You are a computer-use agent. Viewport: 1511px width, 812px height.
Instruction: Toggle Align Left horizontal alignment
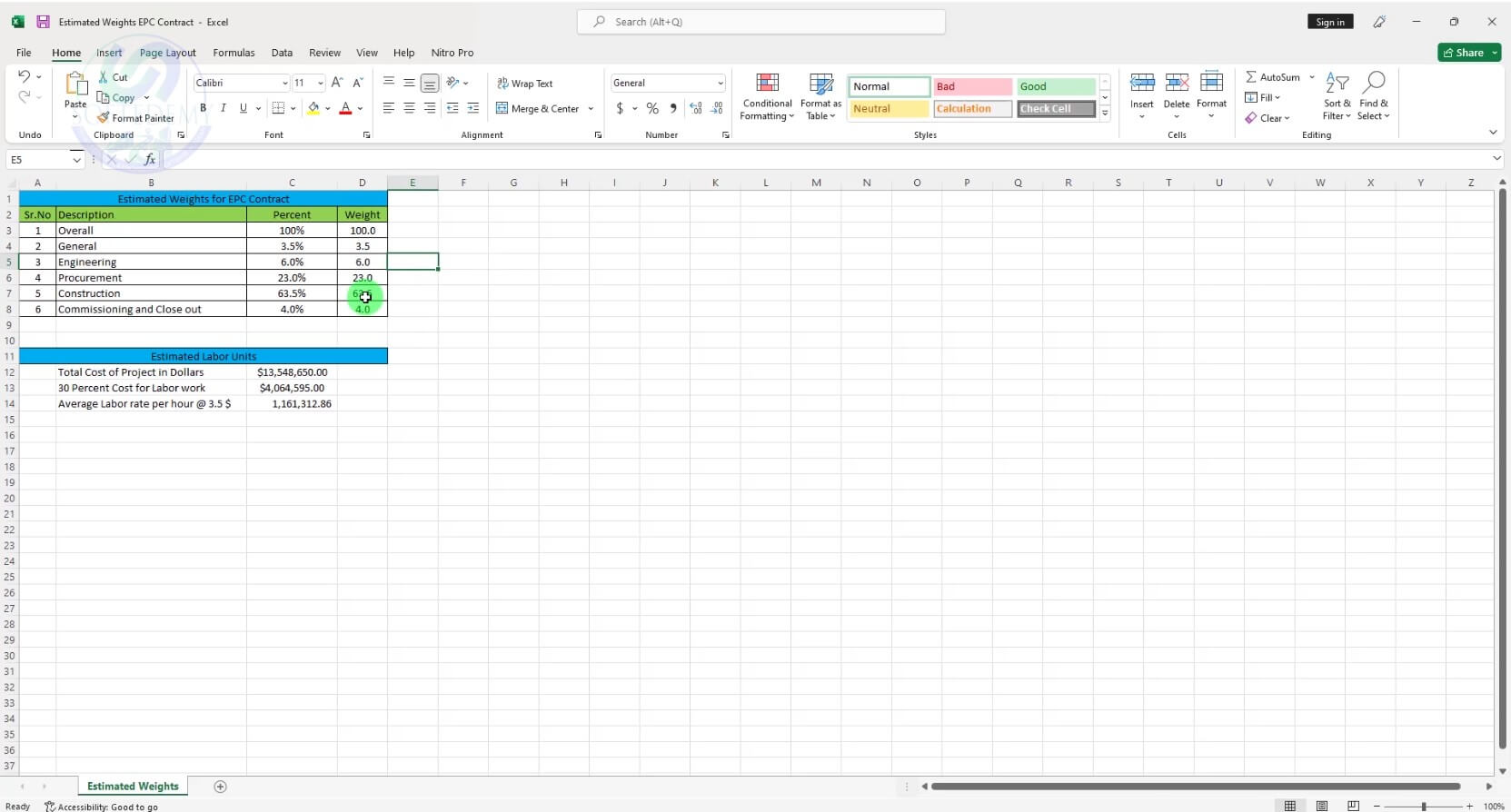pyautogui.click(x=389, y=108)
